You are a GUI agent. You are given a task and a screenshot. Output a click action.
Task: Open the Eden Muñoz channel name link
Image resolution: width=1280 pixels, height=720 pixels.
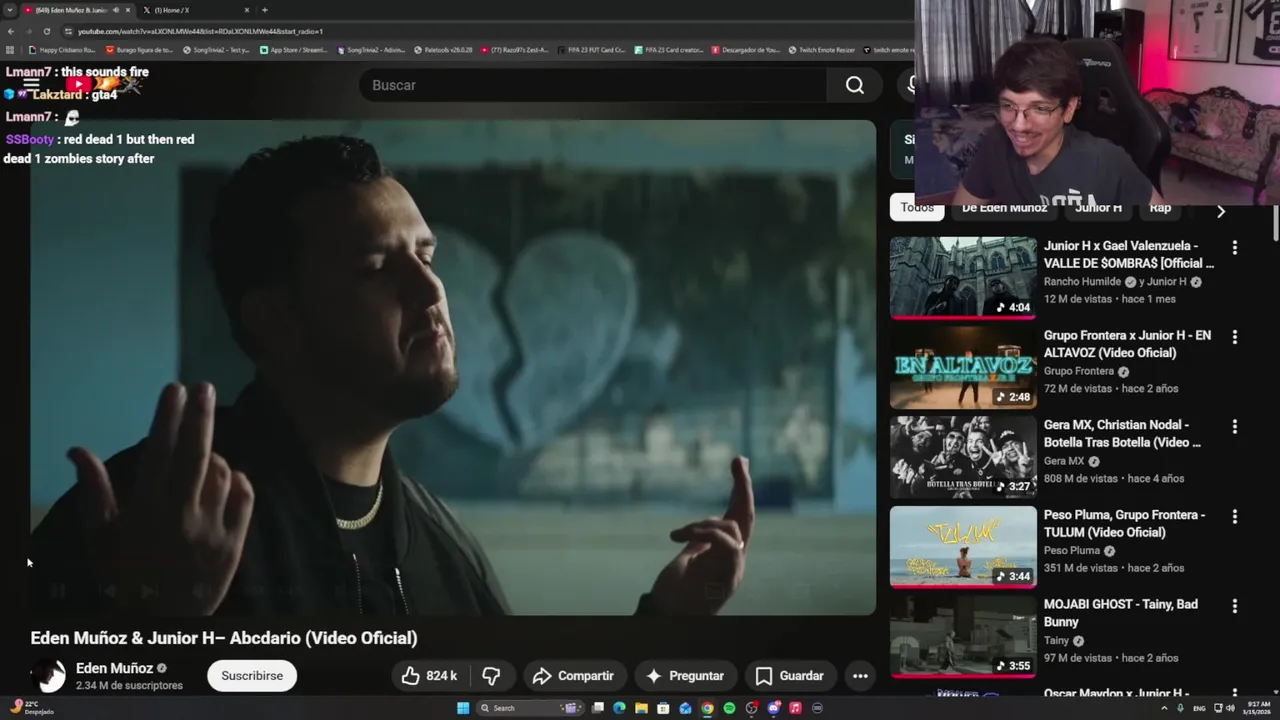[x=114, y=668]
